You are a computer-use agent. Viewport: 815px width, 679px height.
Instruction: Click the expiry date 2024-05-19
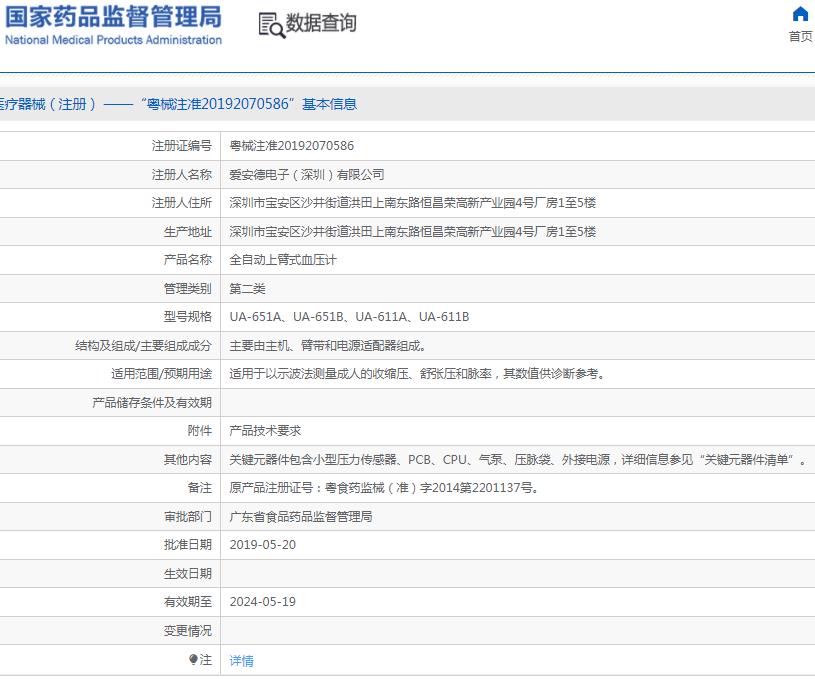[x=262, y=602]
